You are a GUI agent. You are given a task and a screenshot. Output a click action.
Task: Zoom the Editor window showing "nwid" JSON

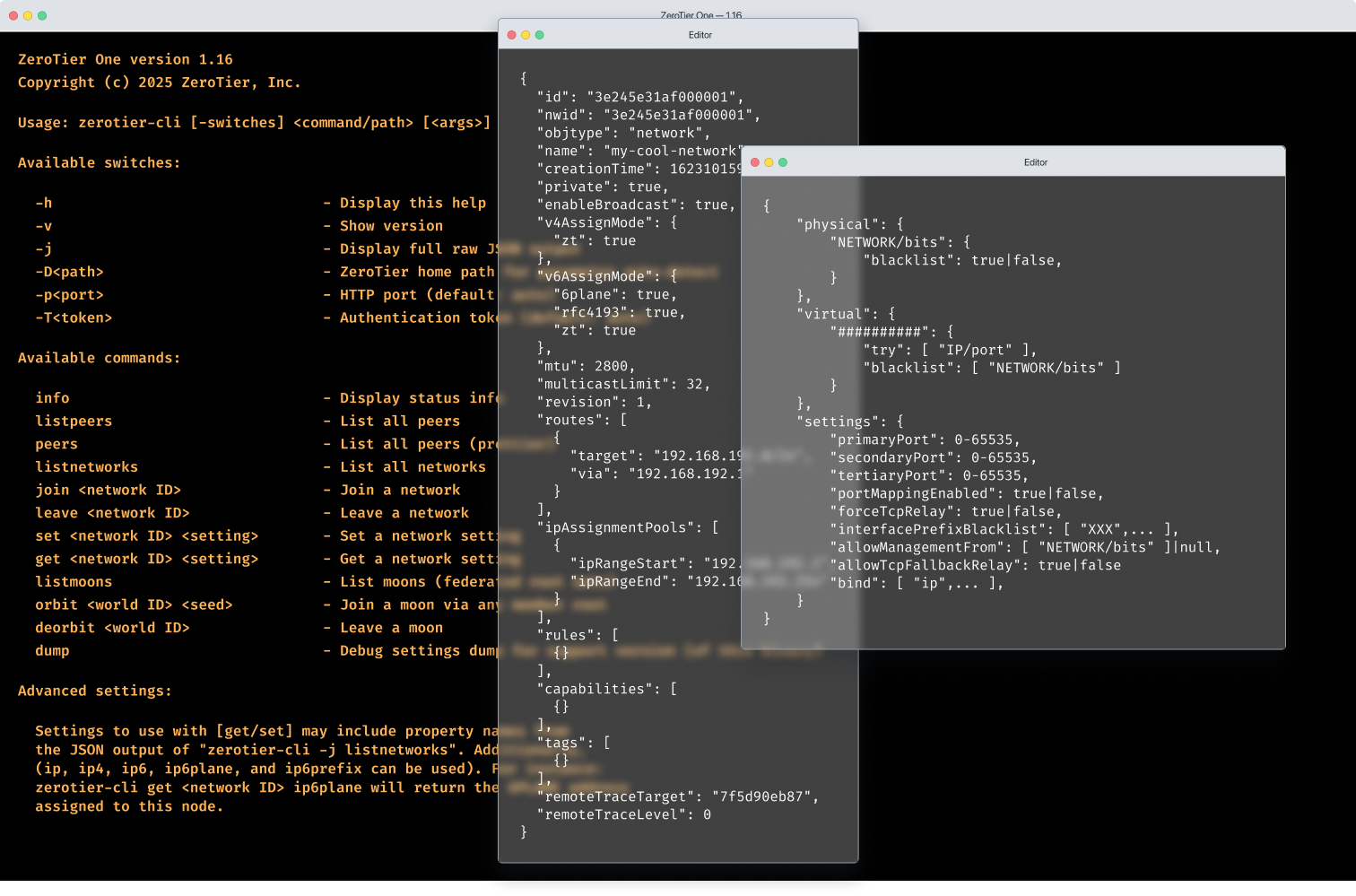[x=539, y=35]
